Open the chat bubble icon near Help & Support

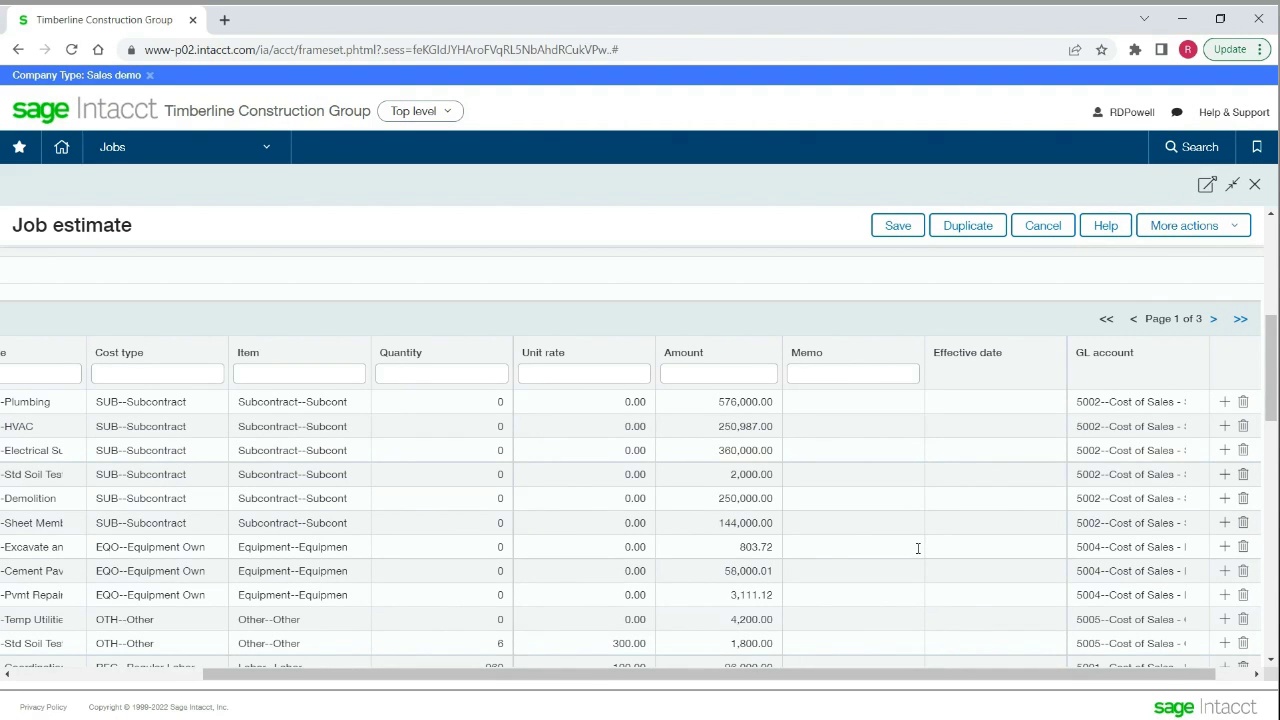(1177, 112)
